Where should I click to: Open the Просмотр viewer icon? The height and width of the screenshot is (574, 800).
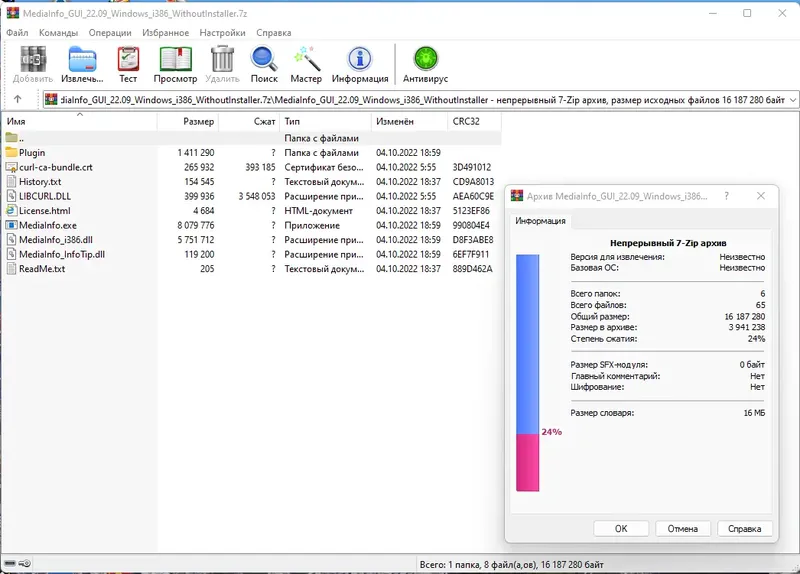pos(176,59)
